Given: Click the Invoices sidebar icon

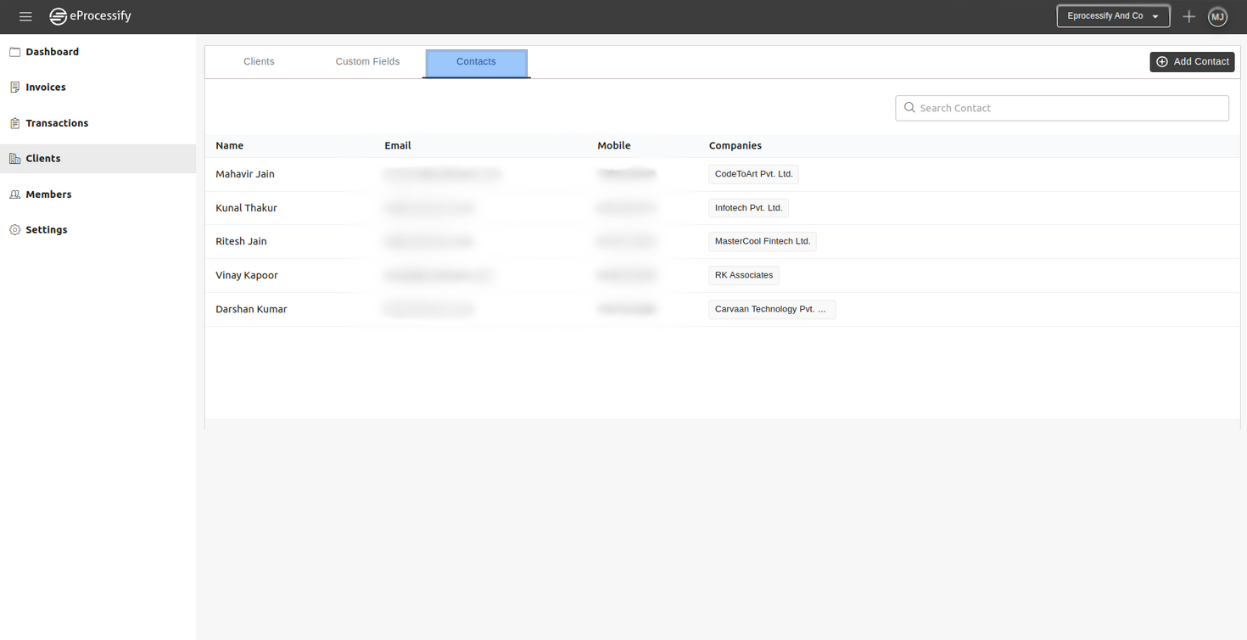Looking at the screenshot, I should pos(14,88).
